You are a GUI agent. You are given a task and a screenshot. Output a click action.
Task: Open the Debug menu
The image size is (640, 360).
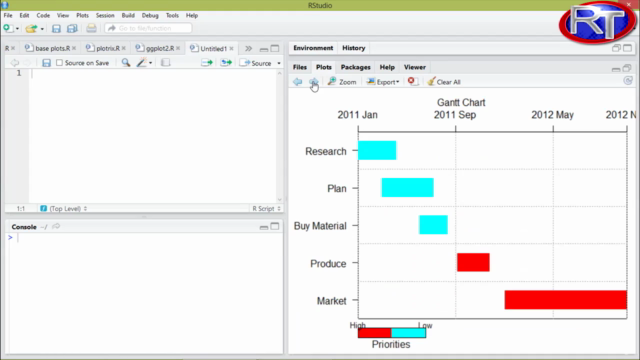pos(150,15)
